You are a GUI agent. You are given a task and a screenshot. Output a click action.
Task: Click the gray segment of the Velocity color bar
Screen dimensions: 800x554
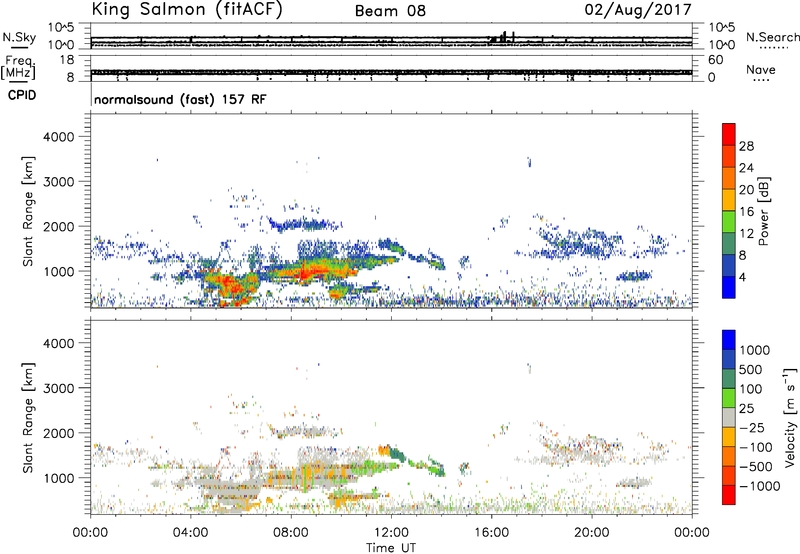[x=729, y=417]
